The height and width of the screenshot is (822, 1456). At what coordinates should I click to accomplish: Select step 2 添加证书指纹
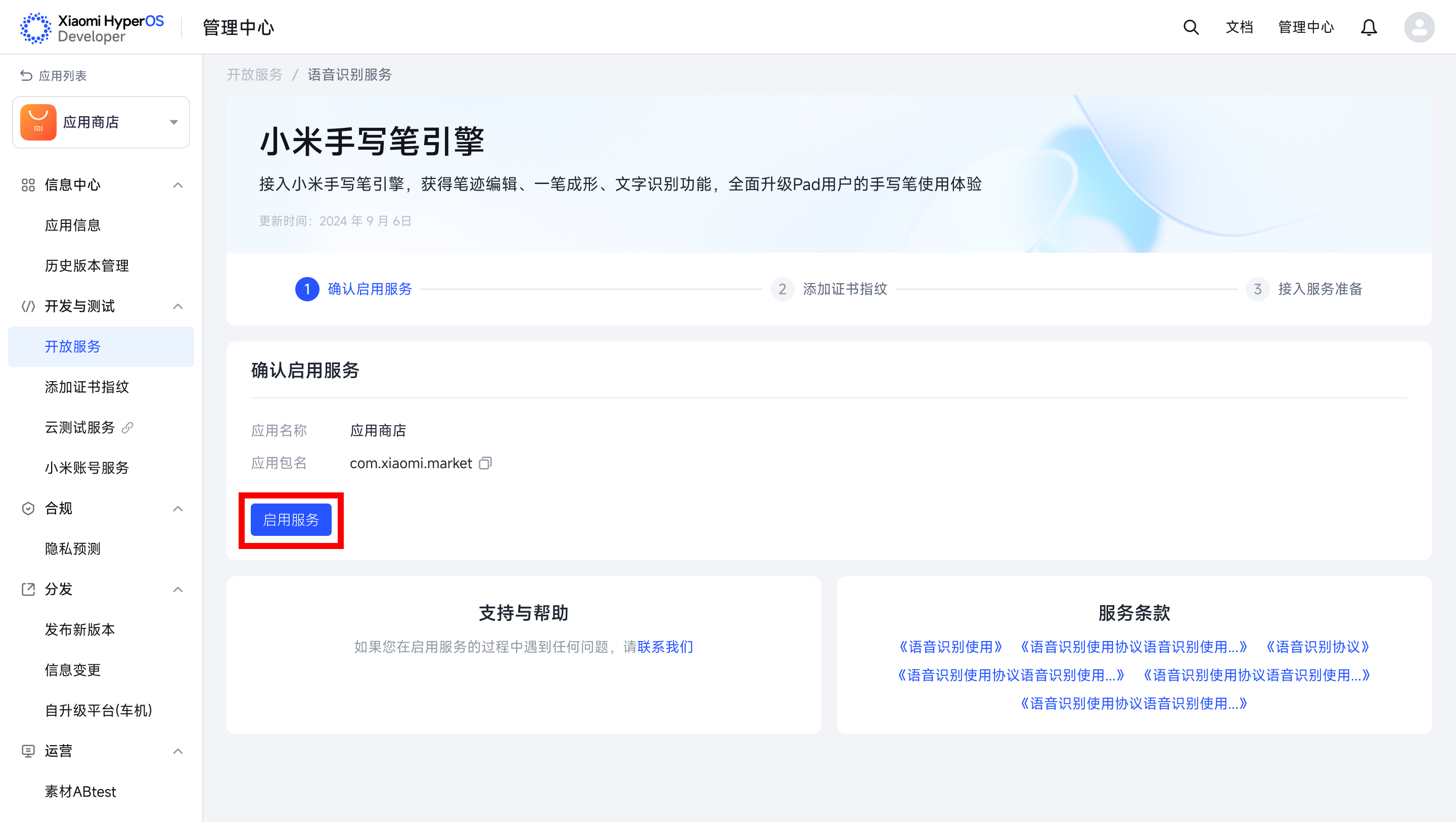click(829, 289)
